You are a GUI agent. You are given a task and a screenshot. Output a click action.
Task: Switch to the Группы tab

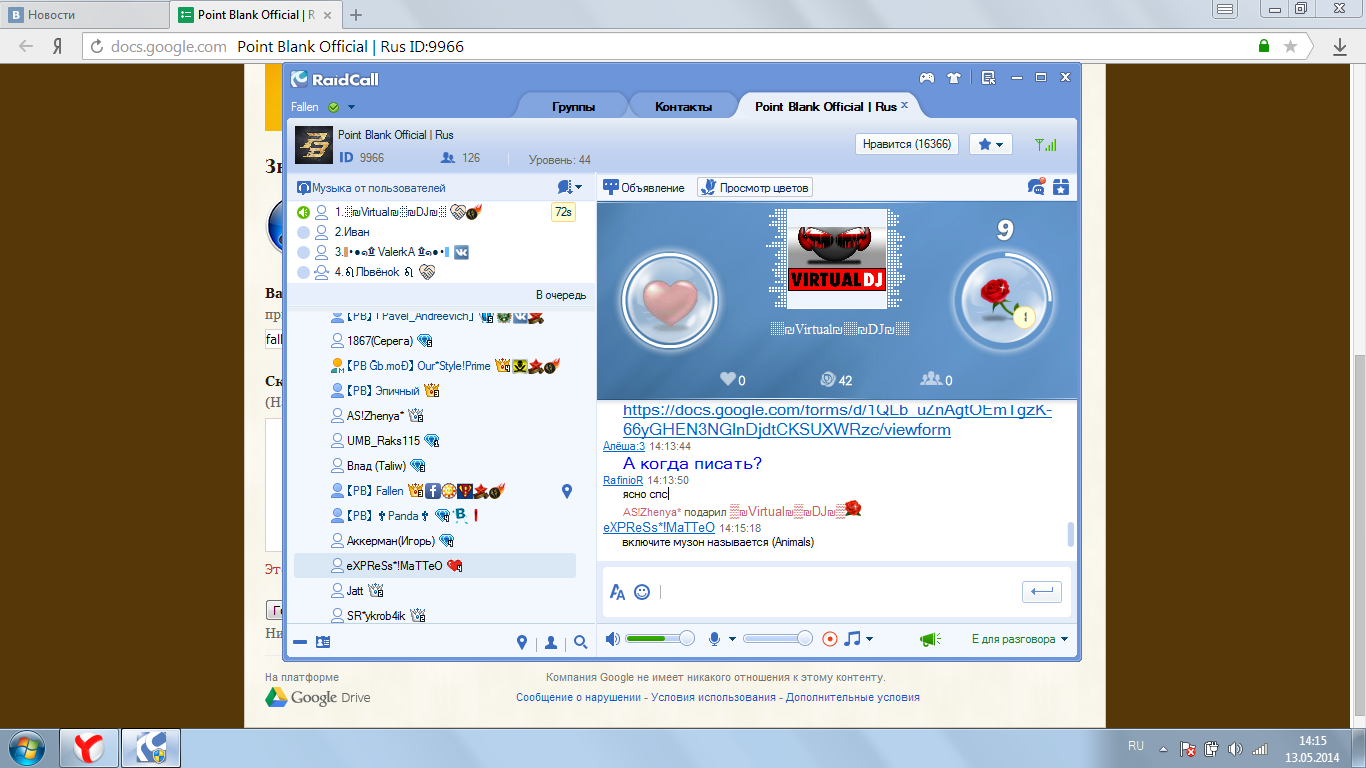[573, 107]
